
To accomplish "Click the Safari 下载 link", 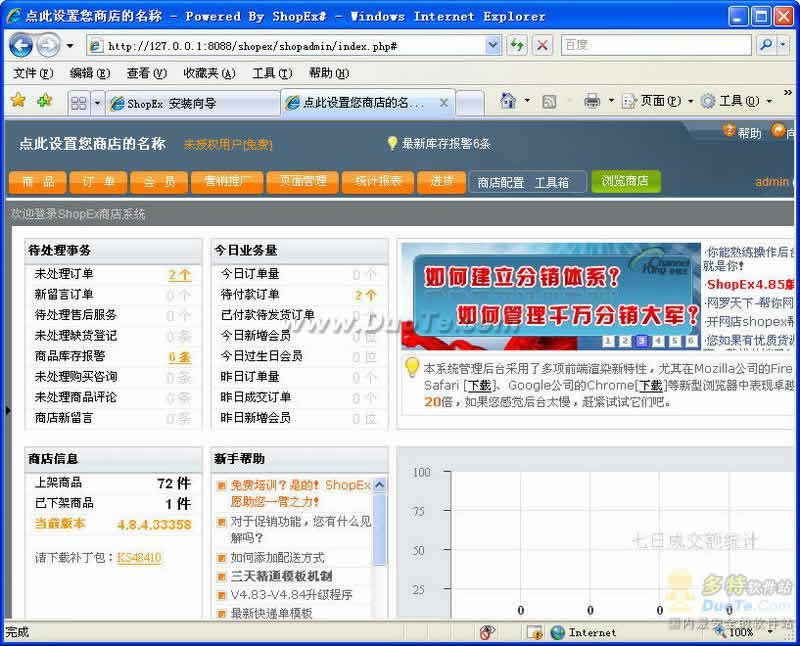I will pos(480,386).
